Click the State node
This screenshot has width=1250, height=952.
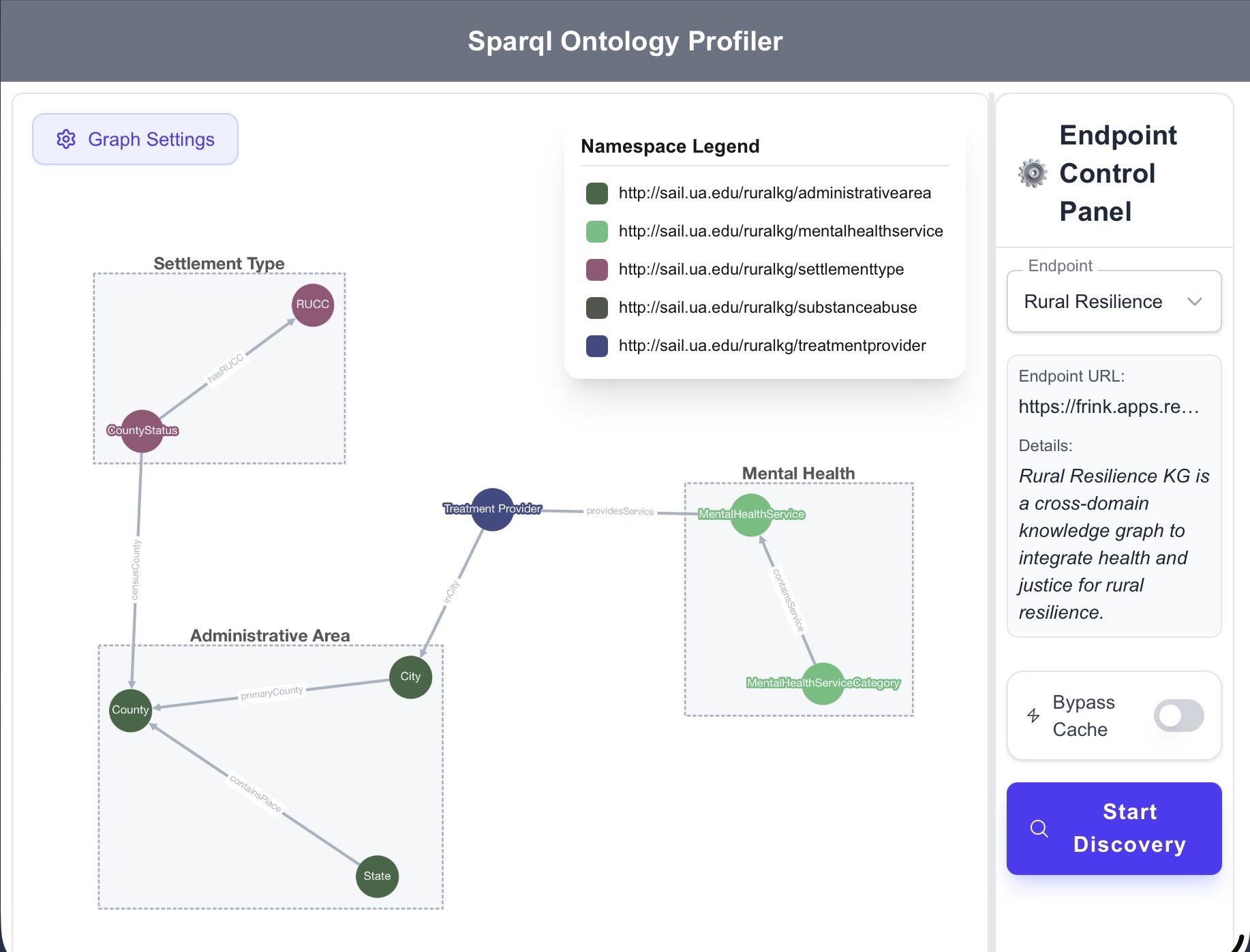377,876
